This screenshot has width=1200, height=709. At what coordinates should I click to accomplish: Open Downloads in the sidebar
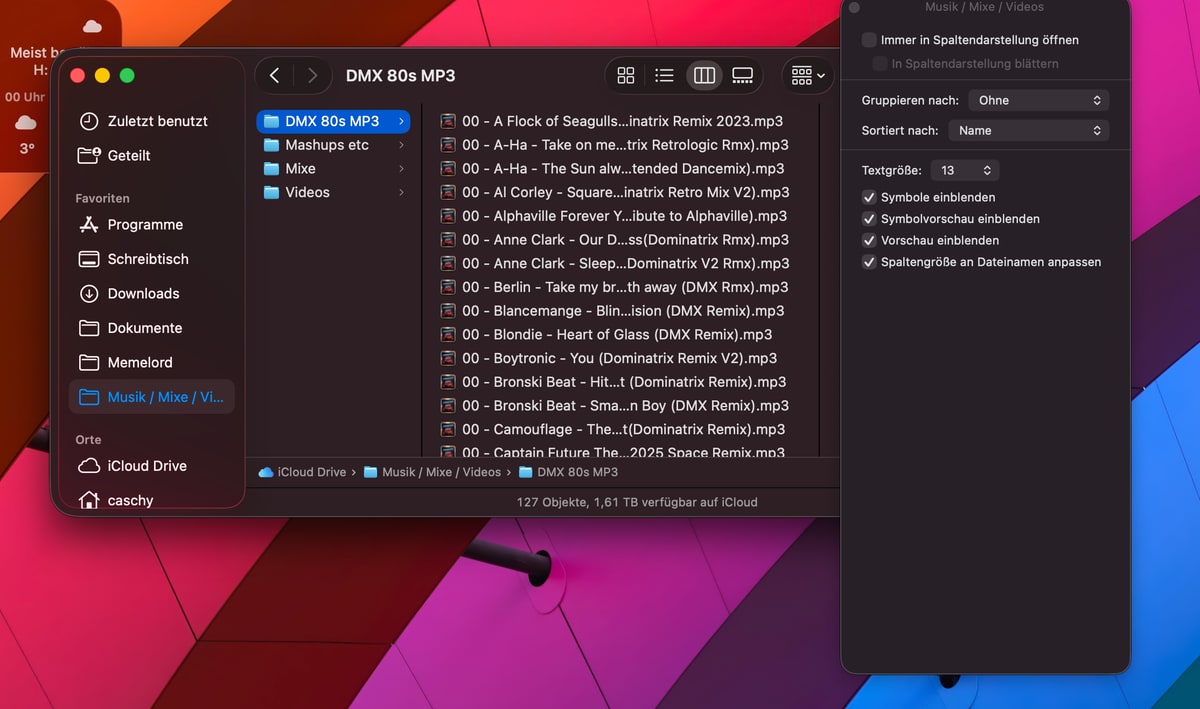143,293
